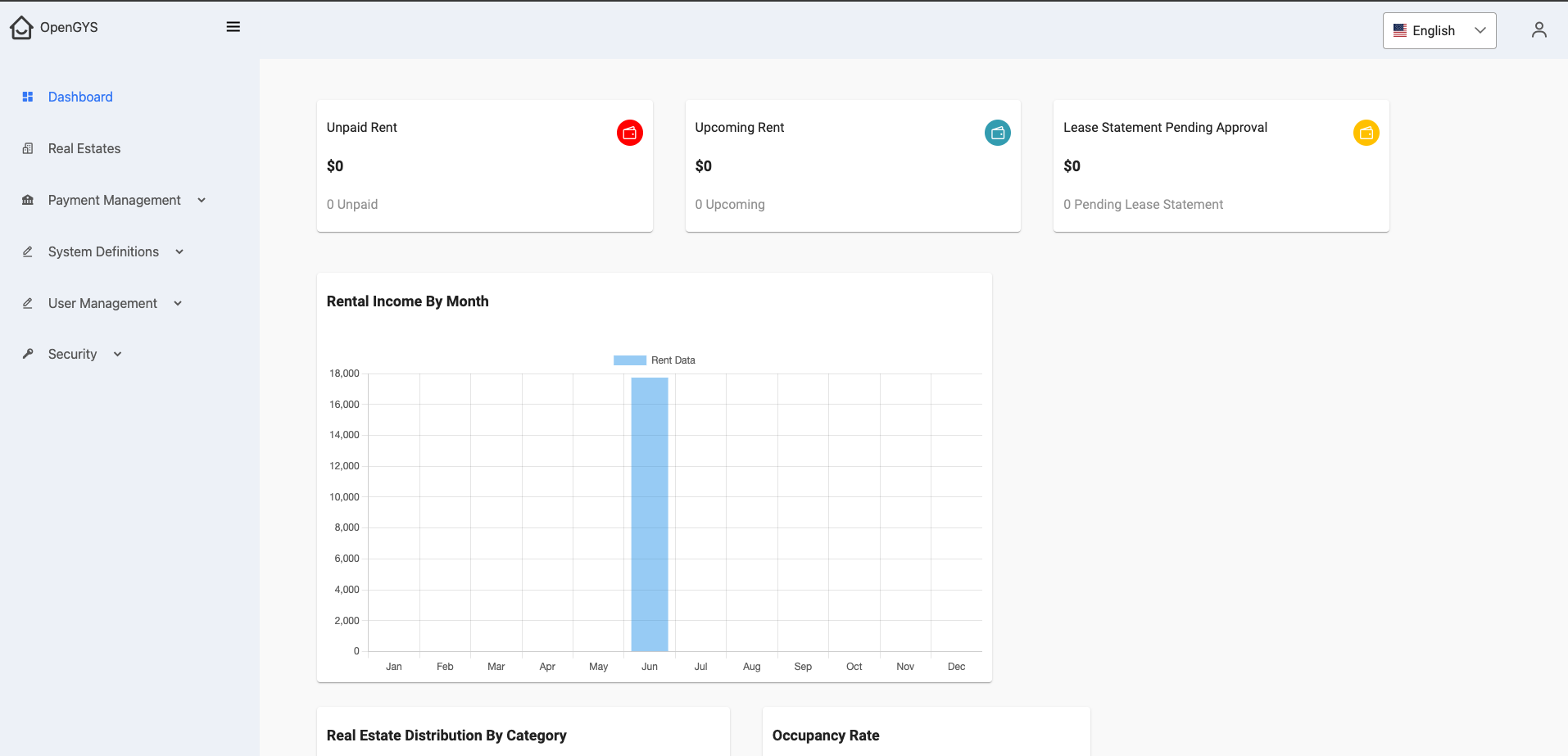Click the Unpaid Rent card title
The width and height of the screenshot is (1568, 756).
[x=361, y=128]
